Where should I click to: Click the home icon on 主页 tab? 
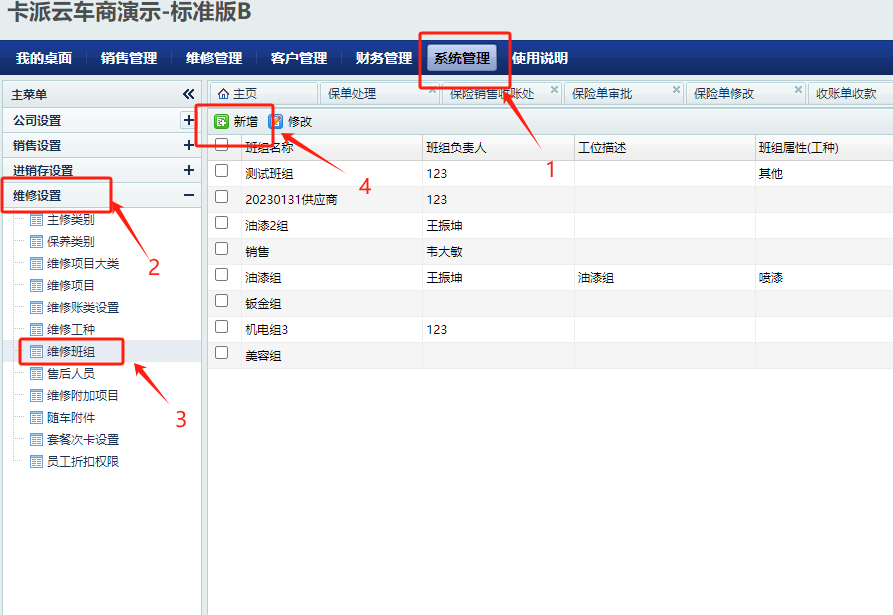click(x=223, y=94)
